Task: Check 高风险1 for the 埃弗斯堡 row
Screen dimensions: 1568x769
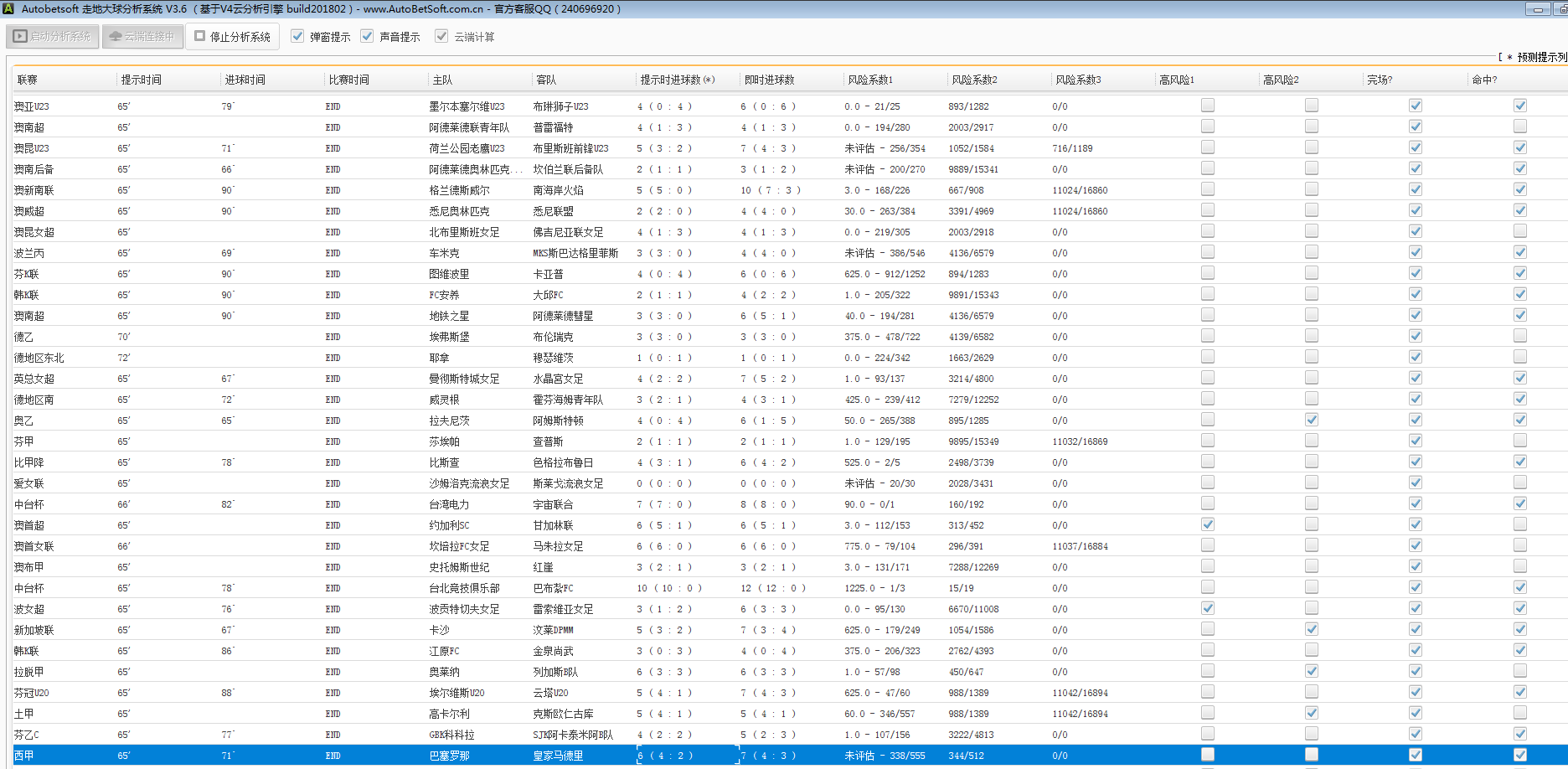Action: 1207,336
